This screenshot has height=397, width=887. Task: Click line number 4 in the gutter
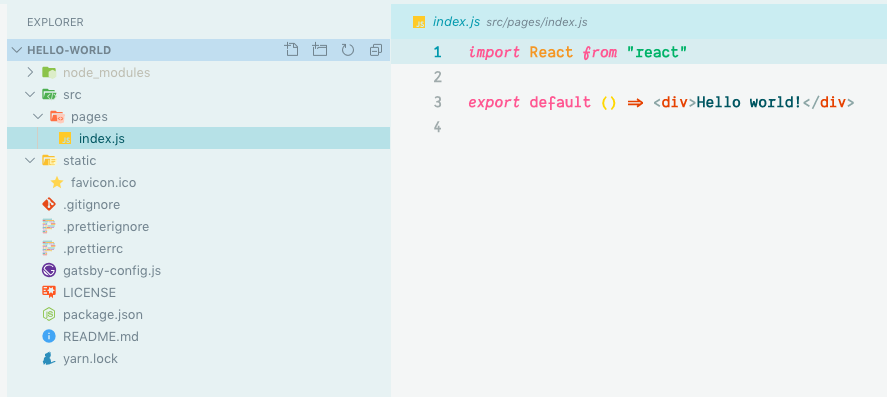pyautogui.click(x=437, y=127)
